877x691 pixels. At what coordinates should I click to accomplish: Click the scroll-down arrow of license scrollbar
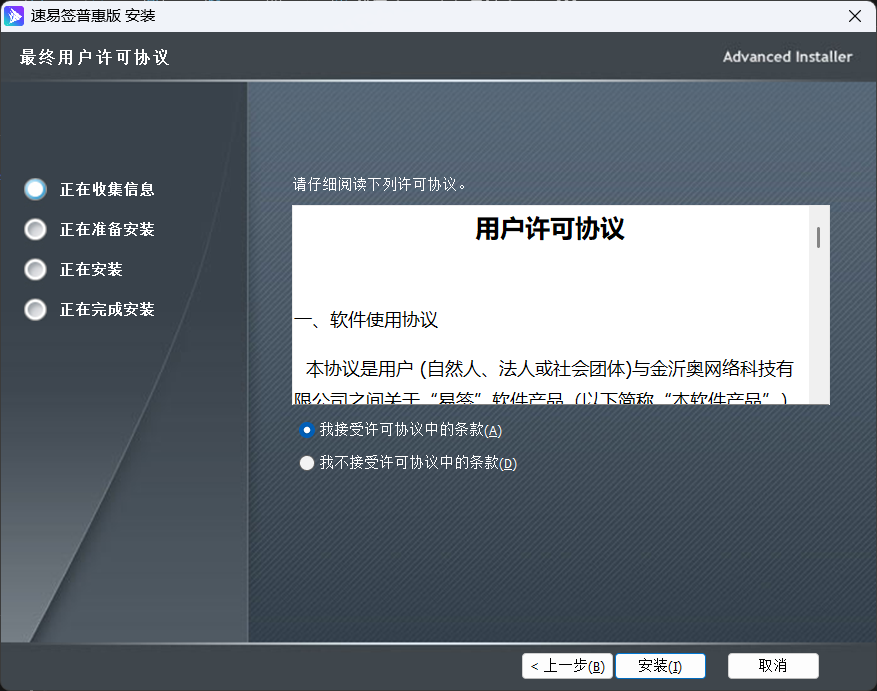tap(818, 396)
